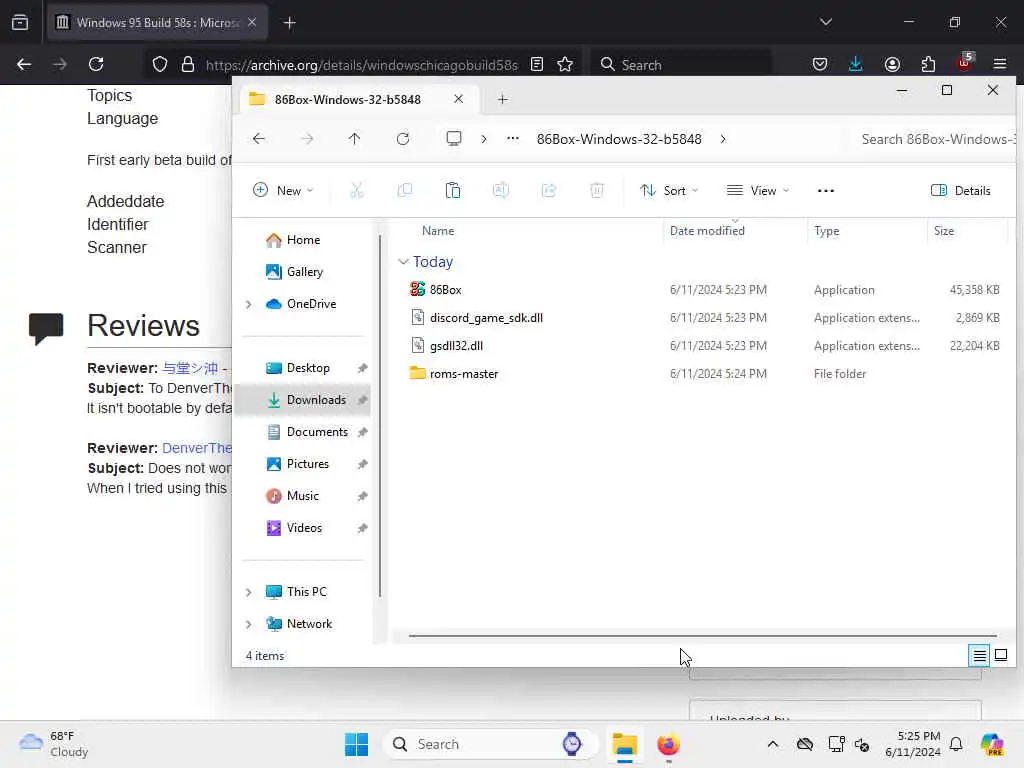Open Firefox extensions puzzle icon
Image resolution: width=1024 pixels, height=768 pixels.
928,64
